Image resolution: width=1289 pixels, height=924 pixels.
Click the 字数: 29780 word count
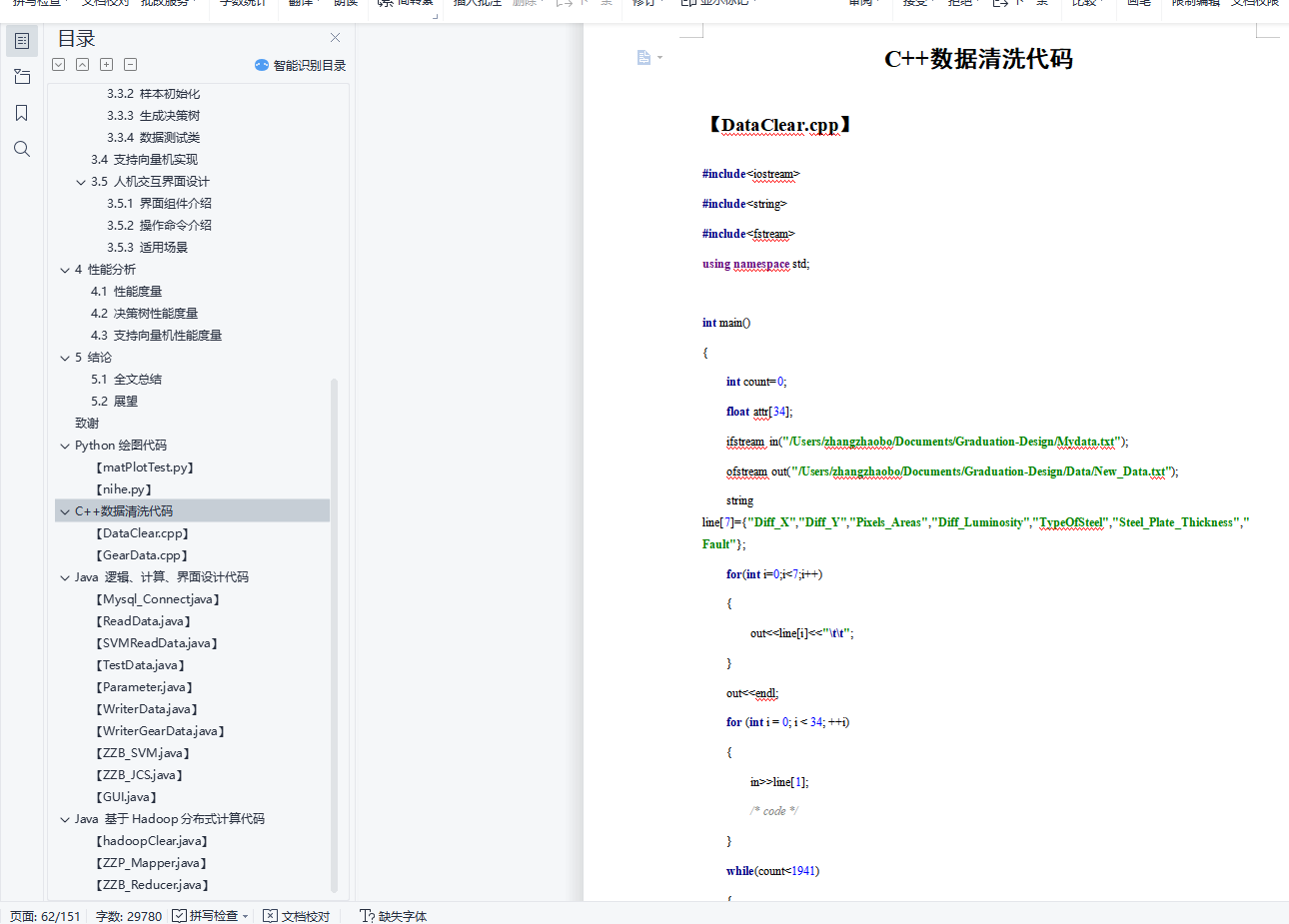[x=129, y=916]
